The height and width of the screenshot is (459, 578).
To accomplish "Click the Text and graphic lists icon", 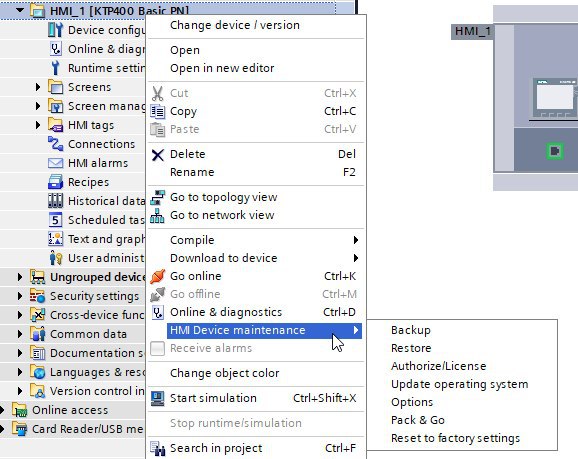I will click(55, 239).
